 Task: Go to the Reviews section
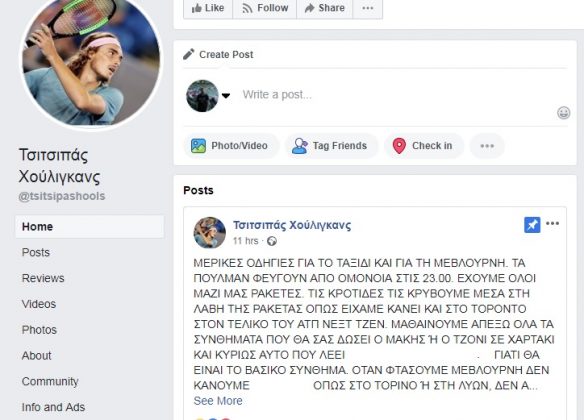tap(43, 278)
